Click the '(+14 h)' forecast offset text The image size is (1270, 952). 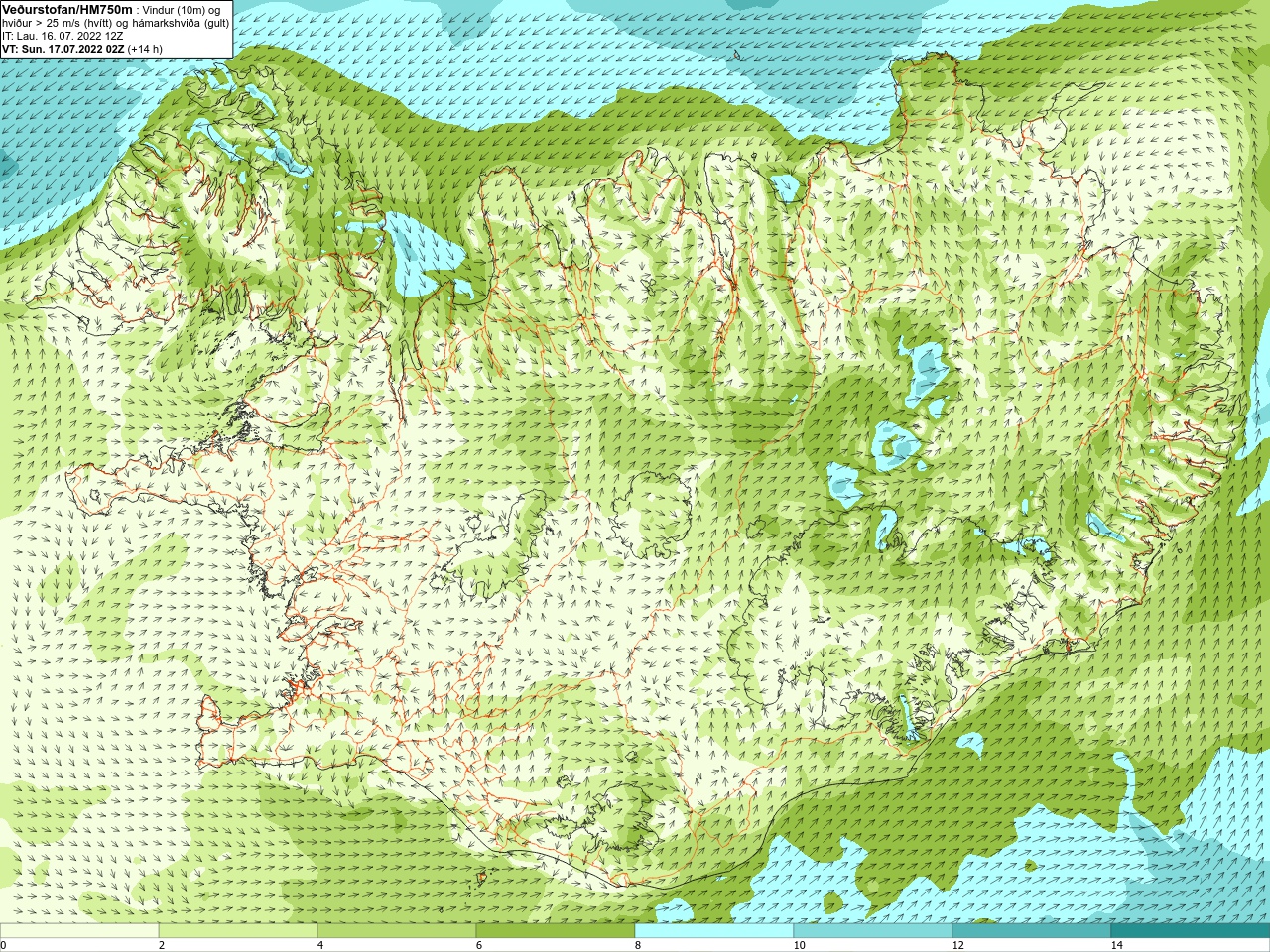click(145, 49)
